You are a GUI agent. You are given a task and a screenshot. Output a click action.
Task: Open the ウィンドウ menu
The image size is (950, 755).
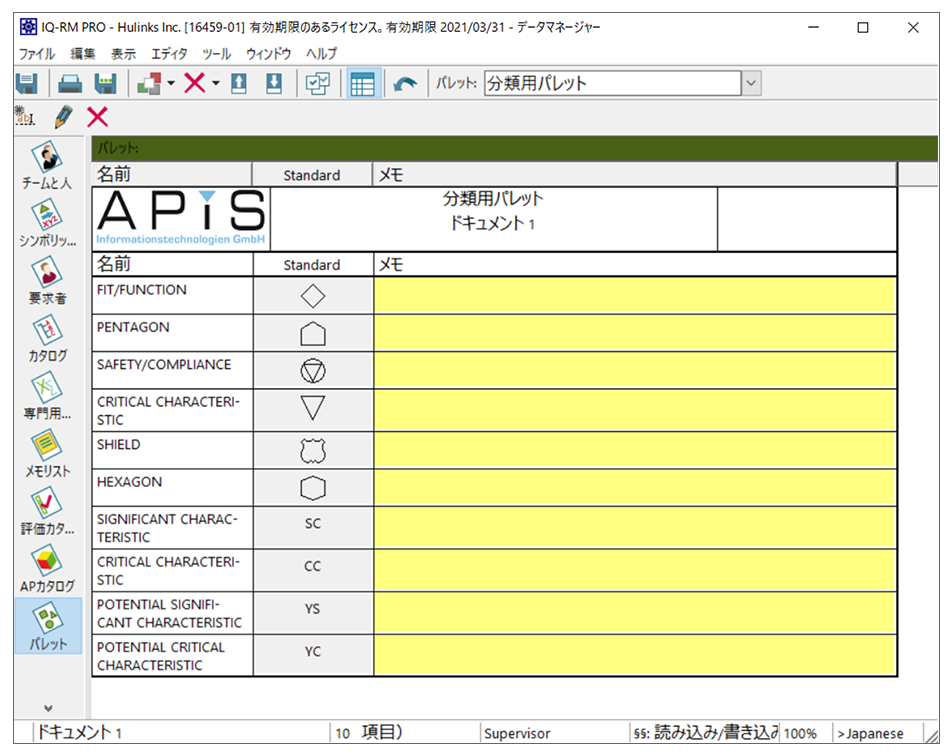pos(268,54)
